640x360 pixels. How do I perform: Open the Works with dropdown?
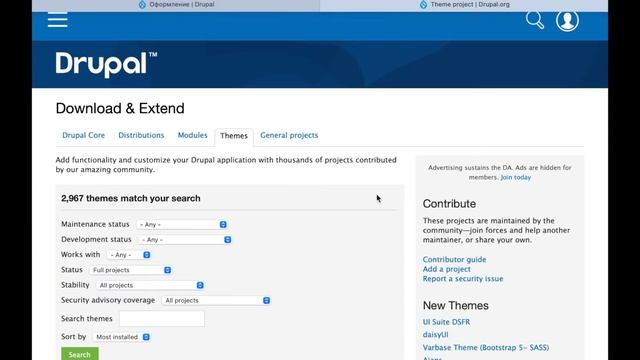pos(129,255)
